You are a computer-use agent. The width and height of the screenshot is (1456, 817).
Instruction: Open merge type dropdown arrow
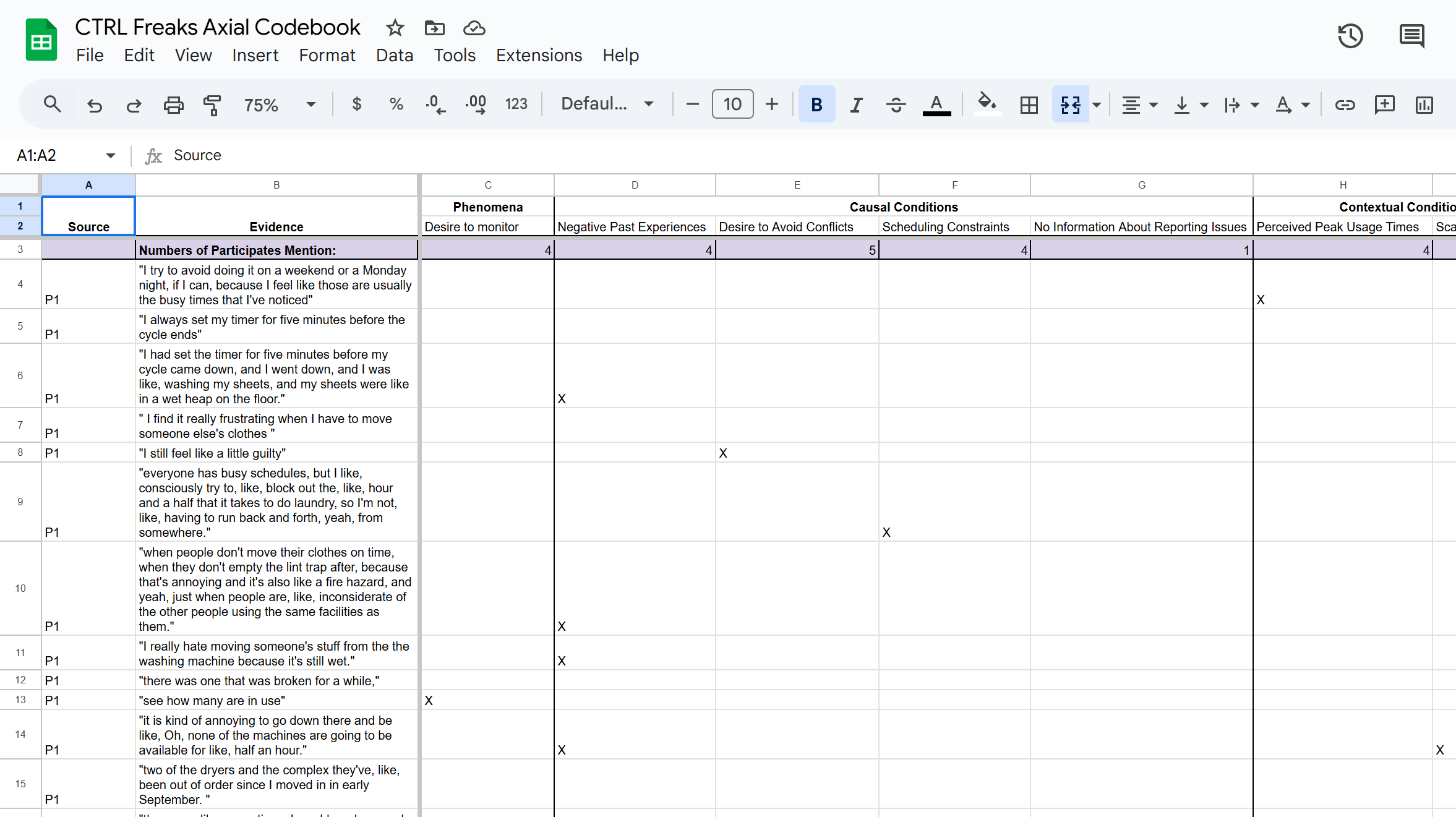1097,105
